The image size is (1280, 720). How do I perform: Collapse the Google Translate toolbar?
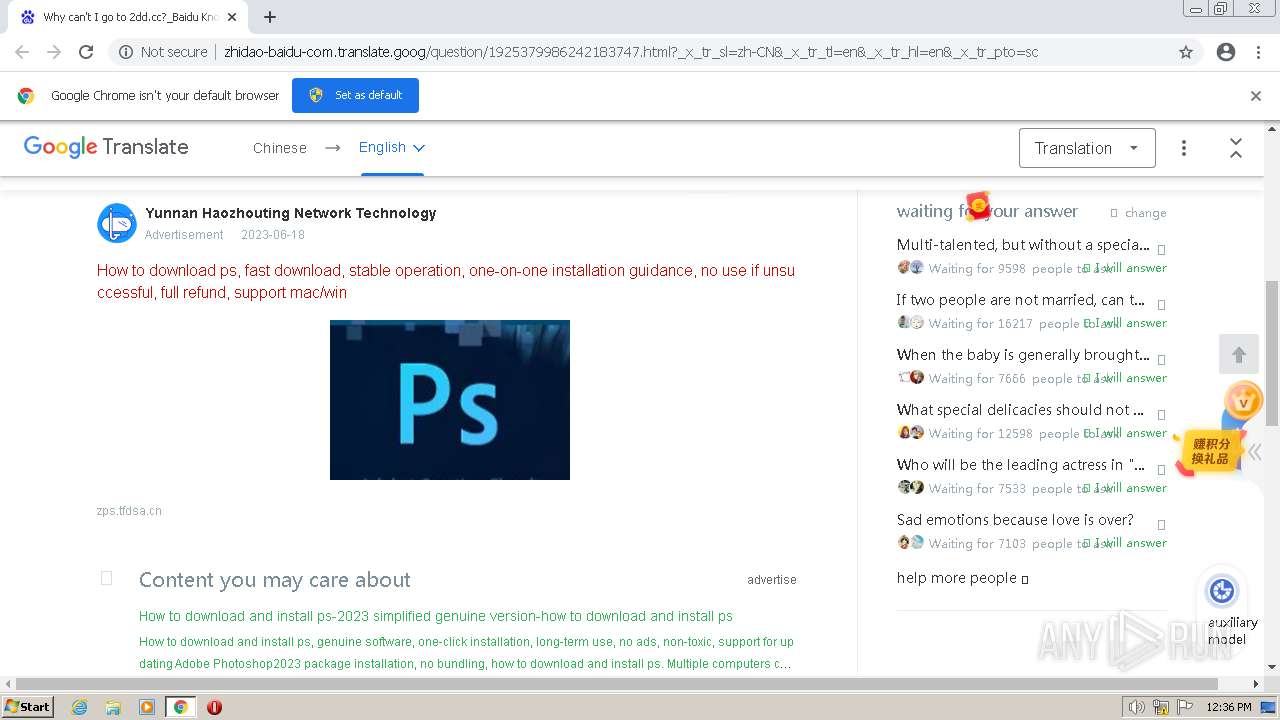coord(1236,148)
